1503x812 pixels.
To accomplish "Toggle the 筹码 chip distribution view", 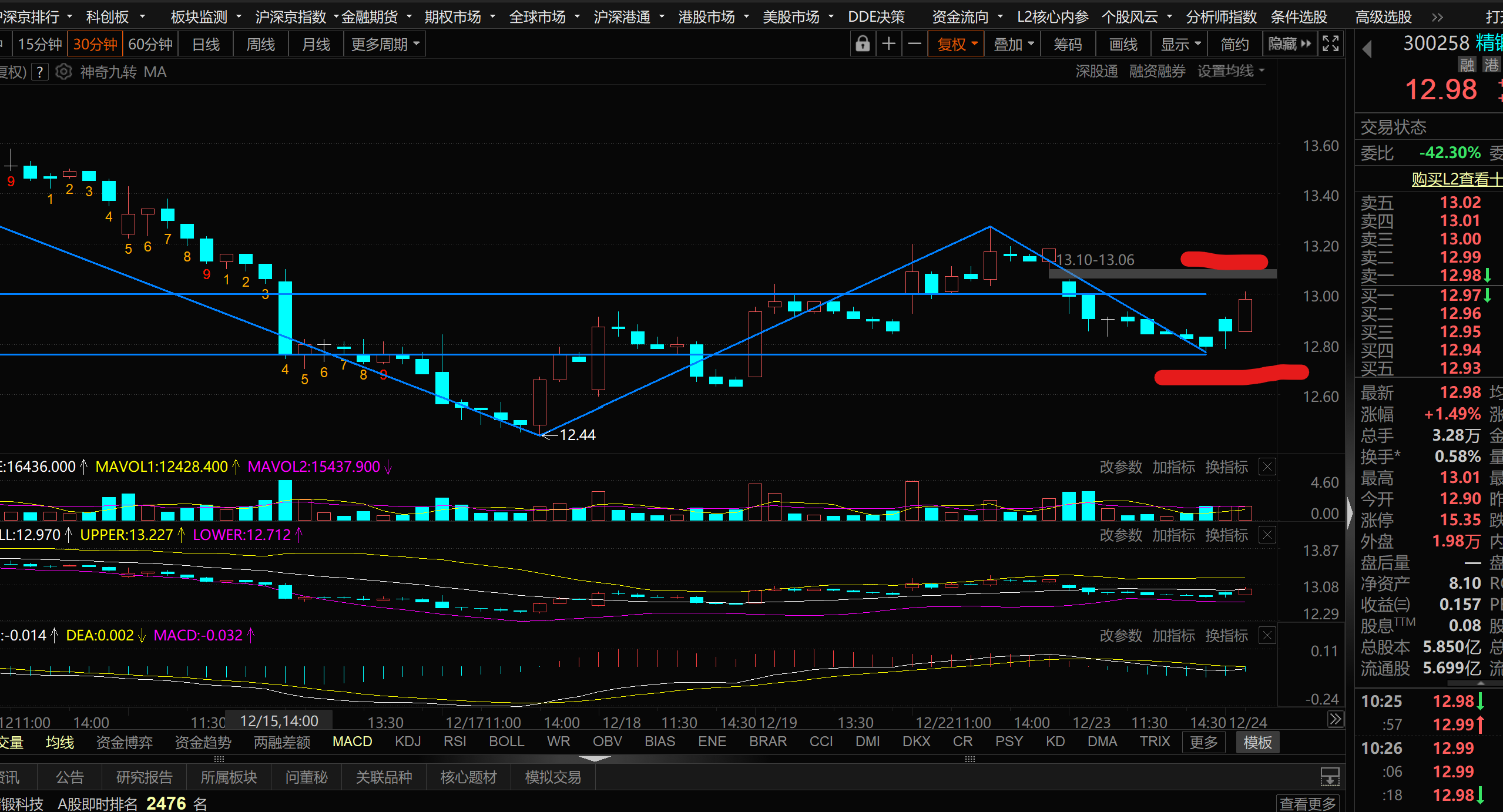I will (x=1068, y=44).
